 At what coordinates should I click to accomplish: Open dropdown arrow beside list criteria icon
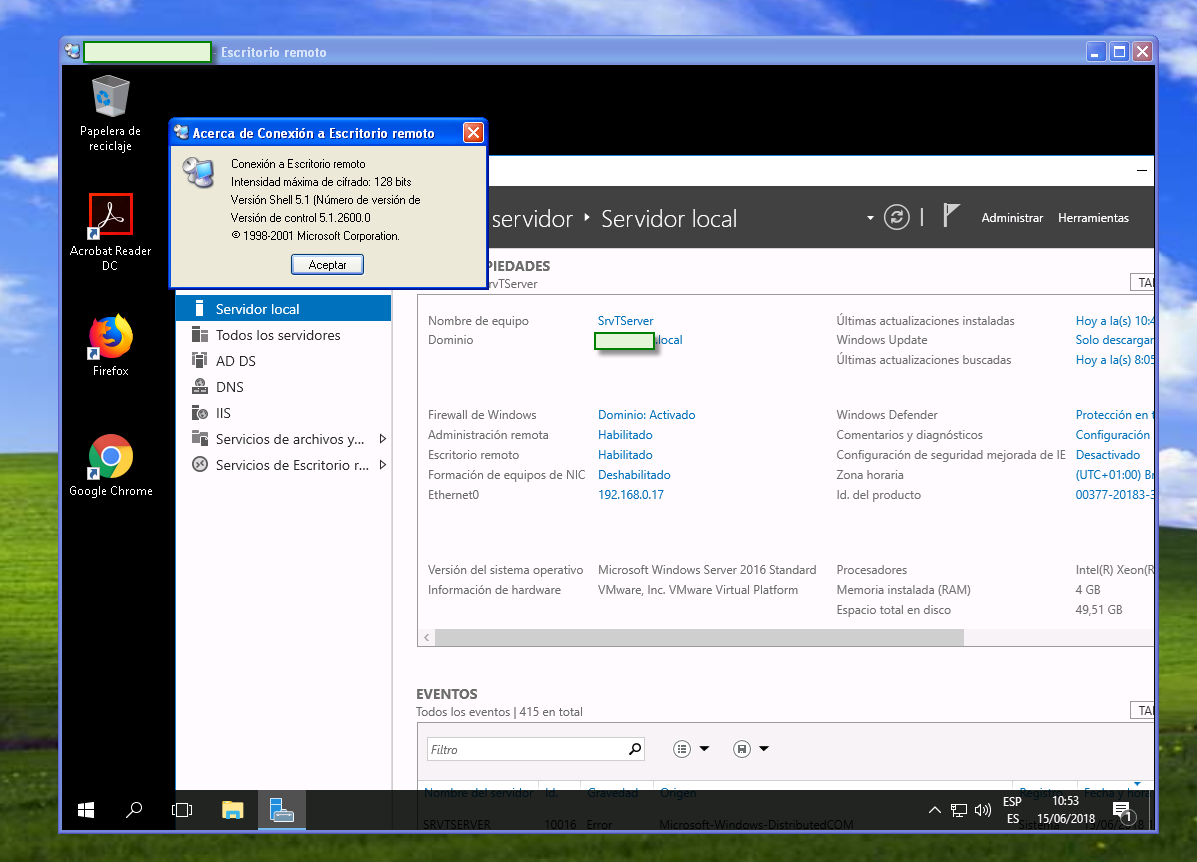[x=704, y=749]
